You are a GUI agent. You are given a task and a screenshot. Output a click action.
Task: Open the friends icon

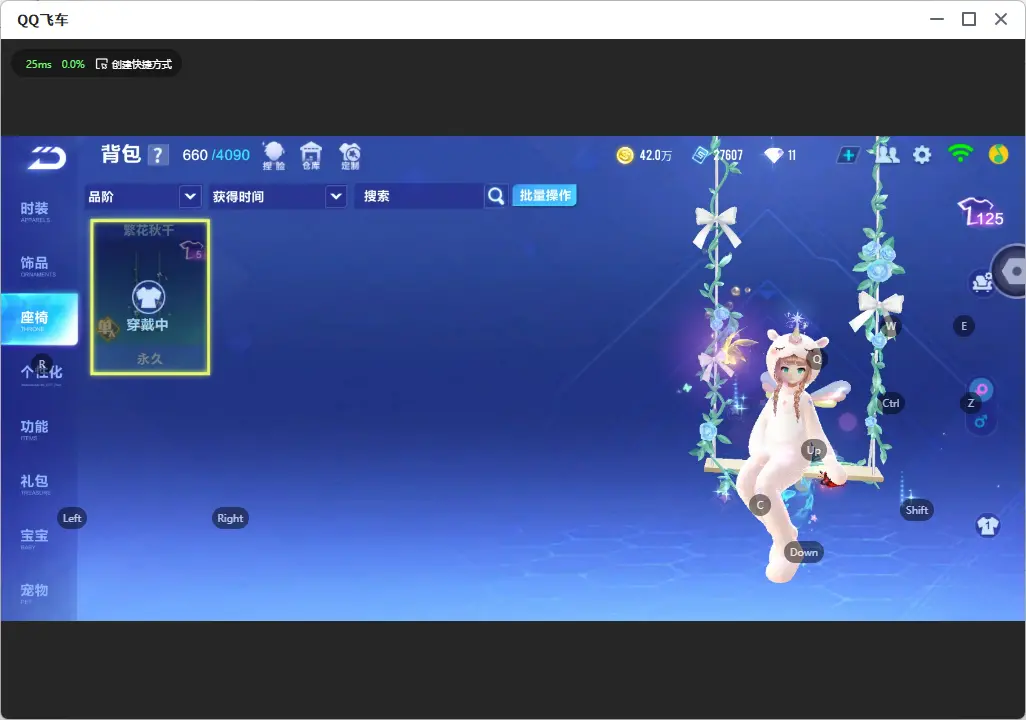pyautogui.click(x=887, y=154)
